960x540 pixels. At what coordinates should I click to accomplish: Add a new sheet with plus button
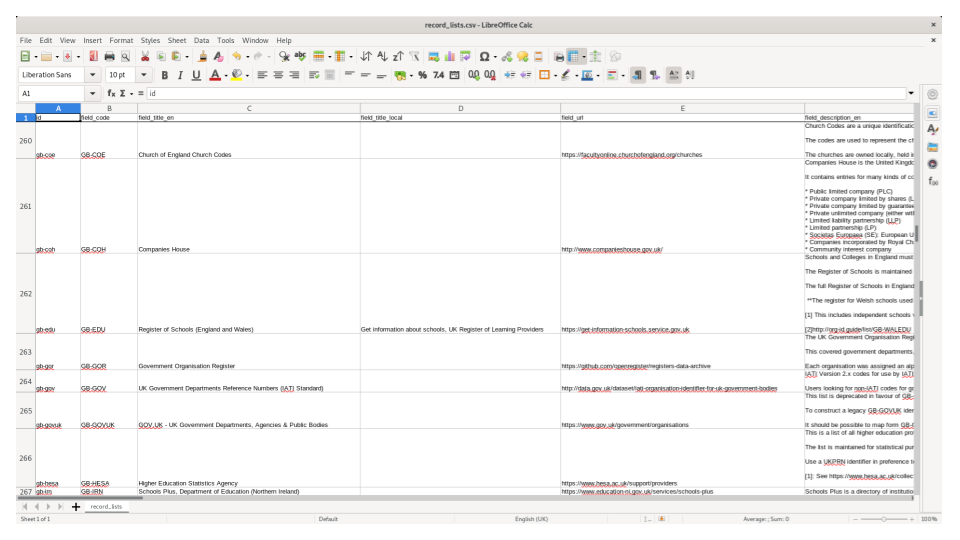tap(76, 506)
